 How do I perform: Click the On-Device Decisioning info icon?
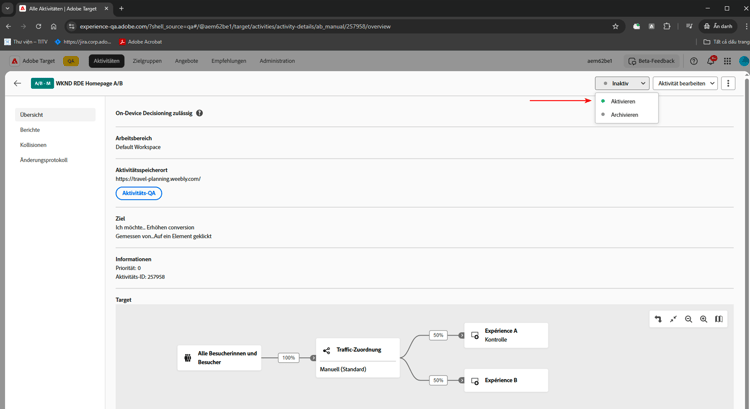tap(199, 113)
